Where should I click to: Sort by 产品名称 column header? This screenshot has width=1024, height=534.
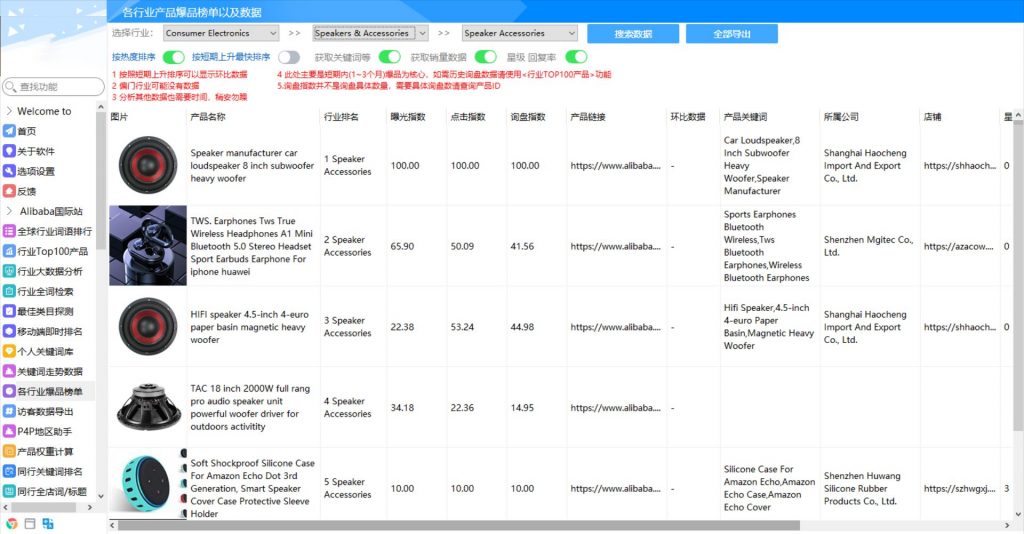coord(208,117)
